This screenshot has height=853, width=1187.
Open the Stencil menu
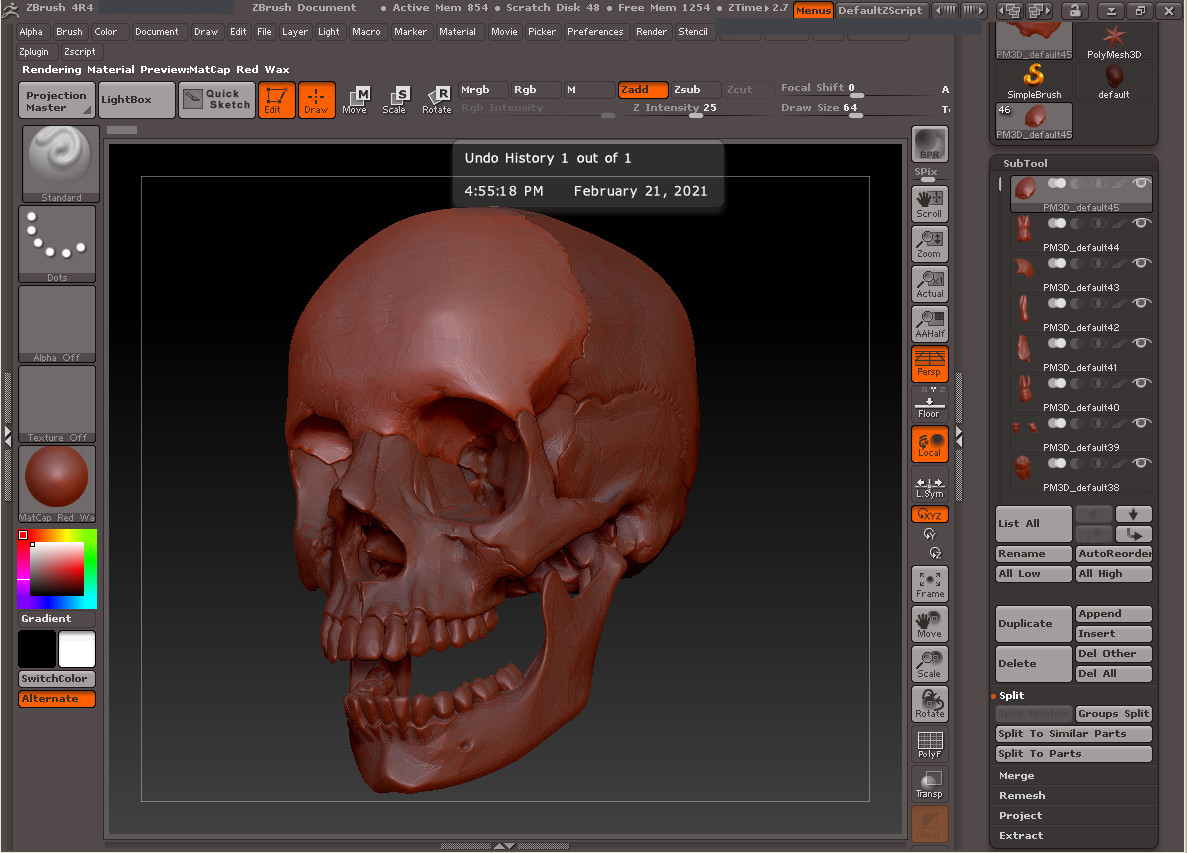(692, 32)
